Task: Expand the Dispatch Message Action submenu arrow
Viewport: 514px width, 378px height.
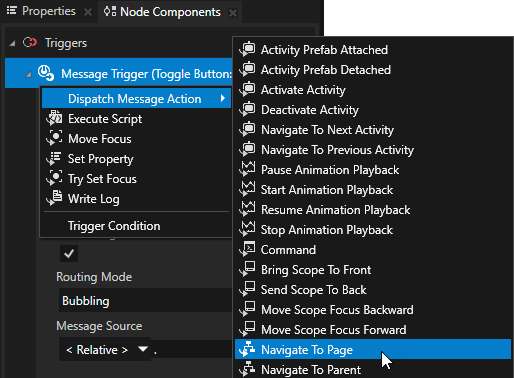Action: [223, 98]
